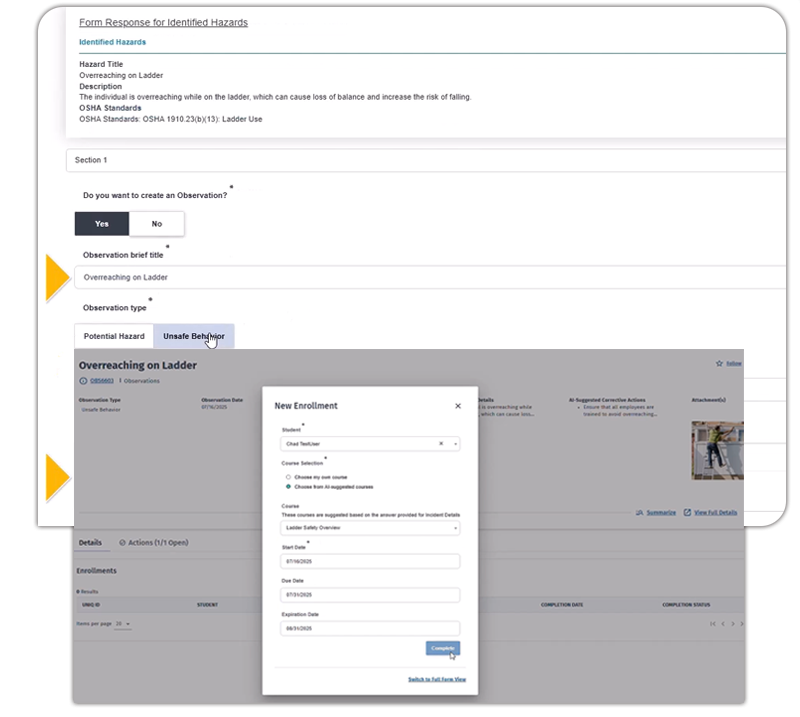This screenshot has height=717, width=800.
Task: Click the Switch to Full Form View link
Action: click(x=437, y=679)
